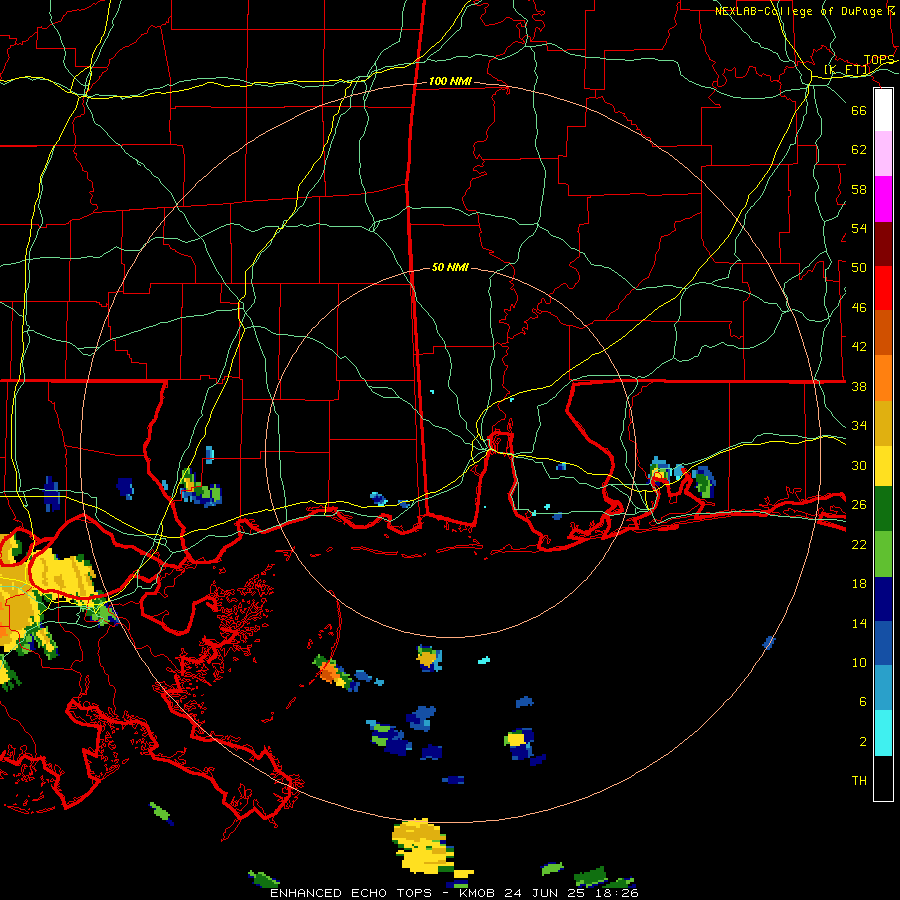
Task: Click the 38 legend value
Action: click(x=859, y=386)
